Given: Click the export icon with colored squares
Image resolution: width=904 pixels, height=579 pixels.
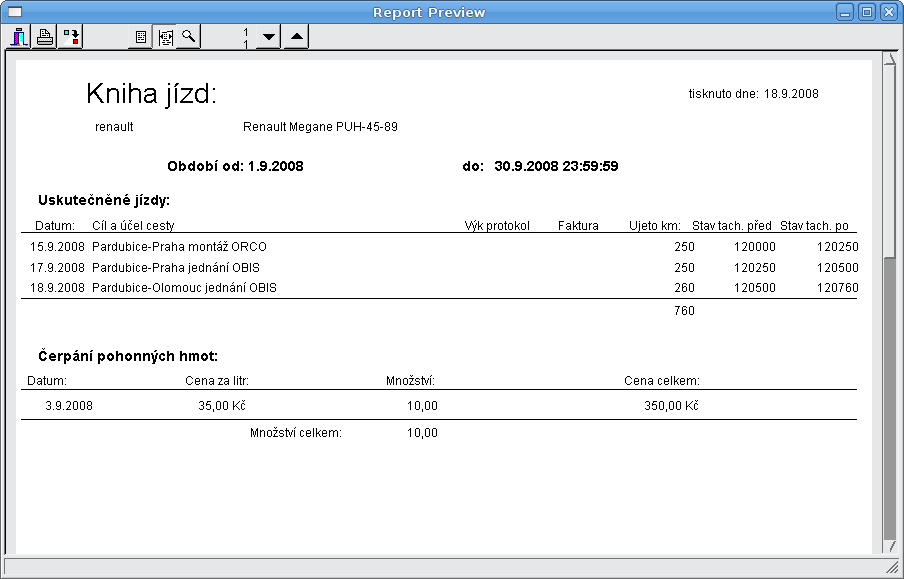Looking at the screenshot, I should (x=71, y=37).
